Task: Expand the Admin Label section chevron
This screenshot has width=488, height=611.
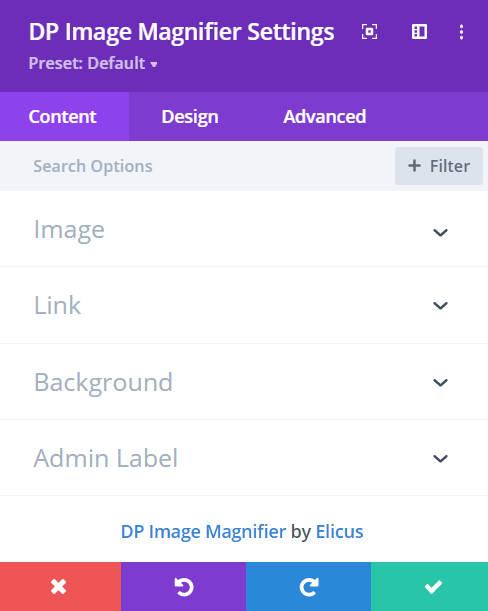Action: pos(440,459)
